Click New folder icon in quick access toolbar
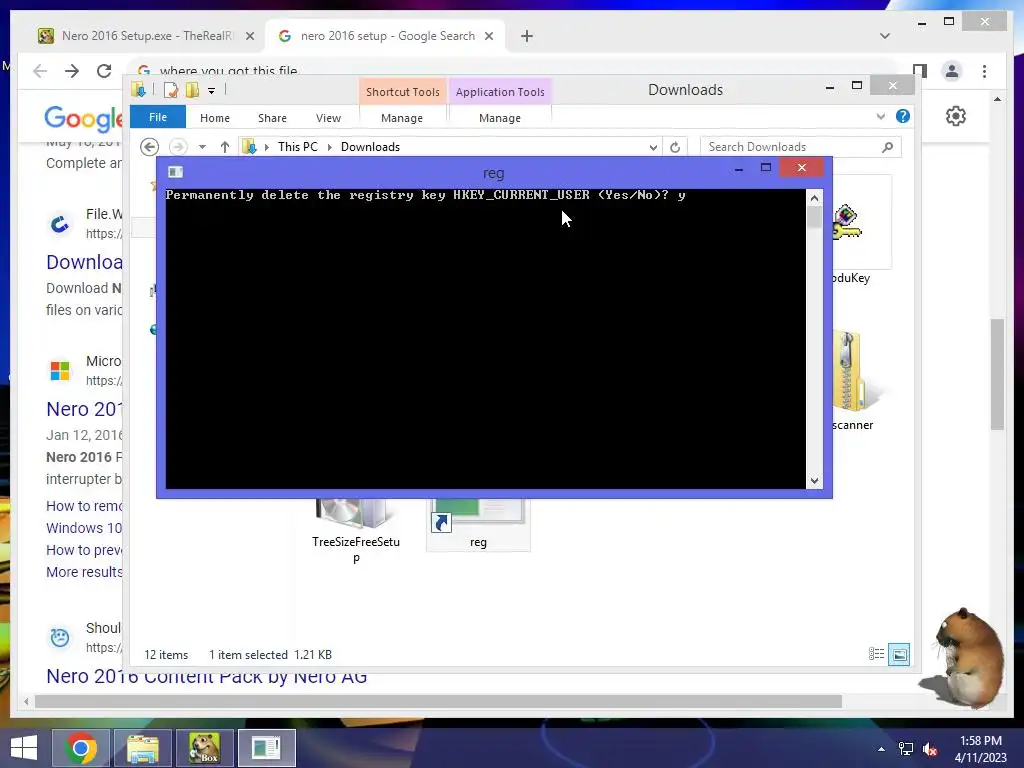Screen dimensions: 1024x768 [192, 90]
